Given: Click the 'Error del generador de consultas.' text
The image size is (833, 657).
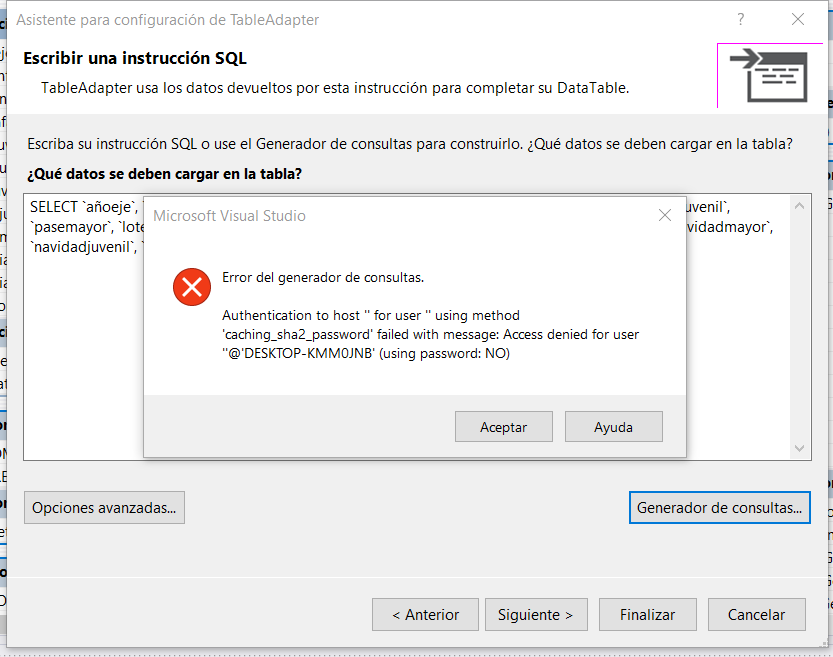Looking at the screenshot, I should [x=323, y=277].
